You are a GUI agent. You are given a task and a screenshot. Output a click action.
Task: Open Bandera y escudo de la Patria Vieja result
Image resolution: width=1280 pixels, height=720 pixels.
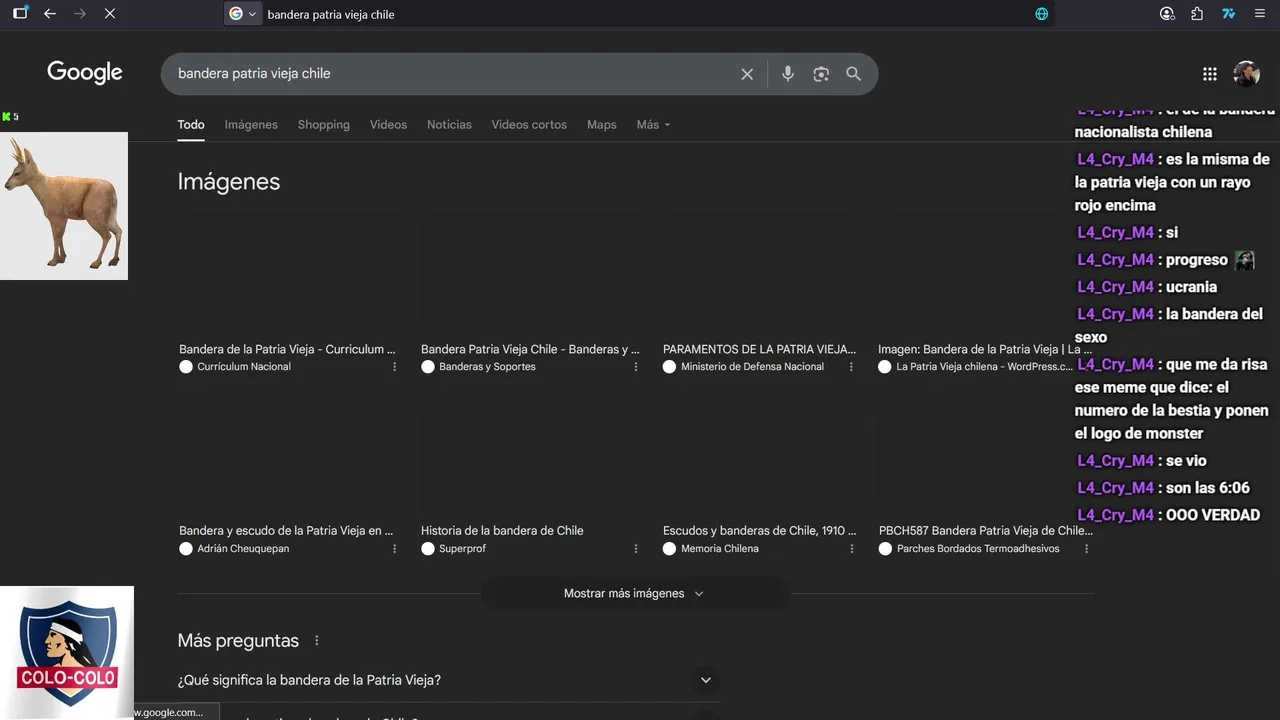point(286,531)
